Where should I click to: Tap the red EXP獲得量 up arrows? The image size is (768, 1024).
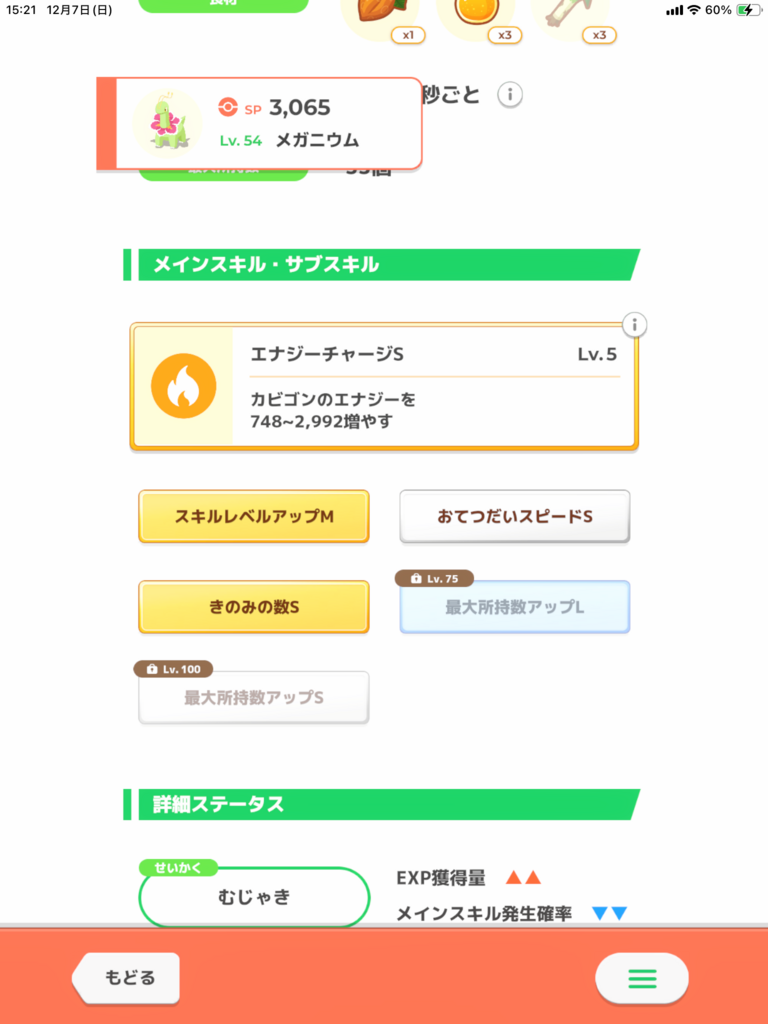pyautogui.click(x=523, y=878)
